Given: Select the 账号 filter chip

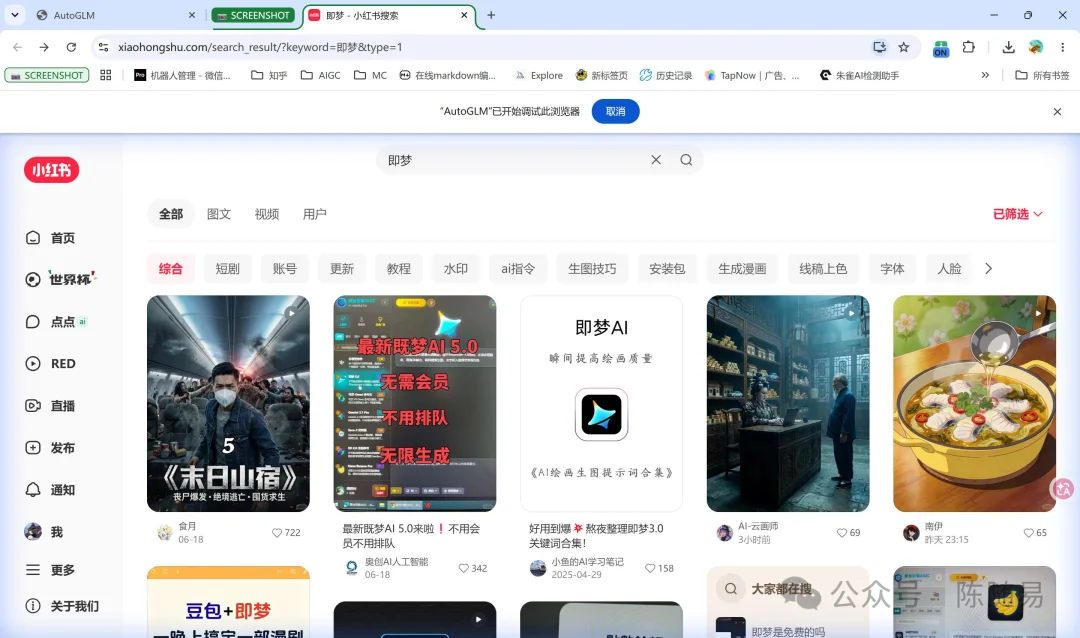Looking at the screenshot, I should point(284,269).
